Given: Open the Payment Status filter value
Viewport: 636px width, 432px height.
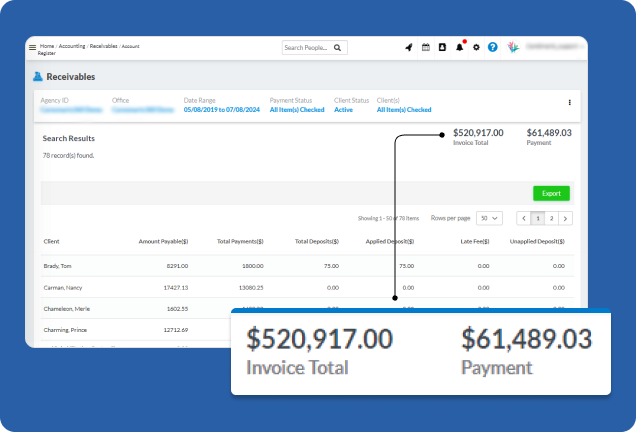Looking at the screenshot, I should (x=297, y=110).
